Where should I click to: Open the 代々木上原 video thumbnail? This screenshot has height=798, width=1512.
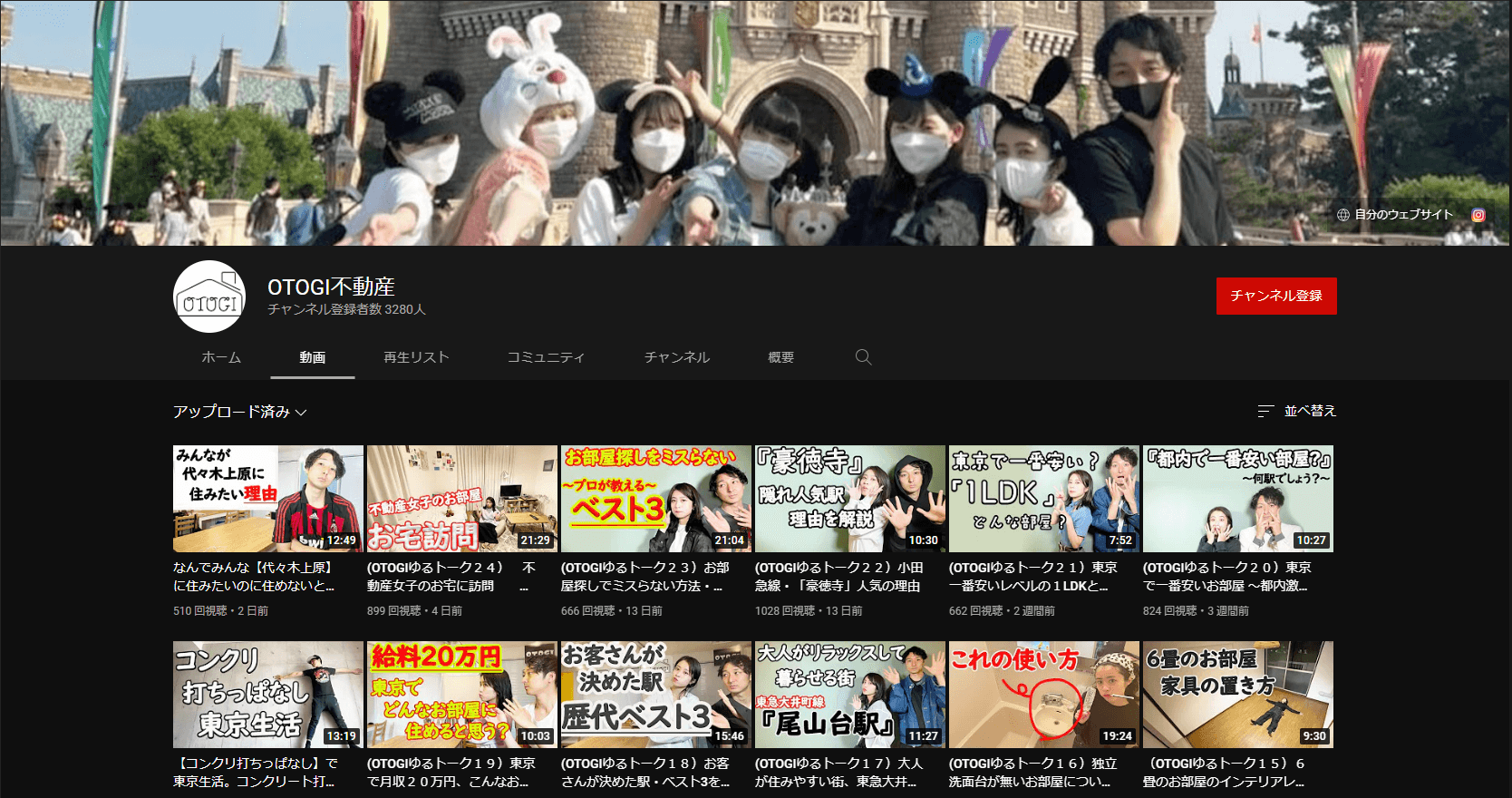pyautogui.click(x=268, y=499)
